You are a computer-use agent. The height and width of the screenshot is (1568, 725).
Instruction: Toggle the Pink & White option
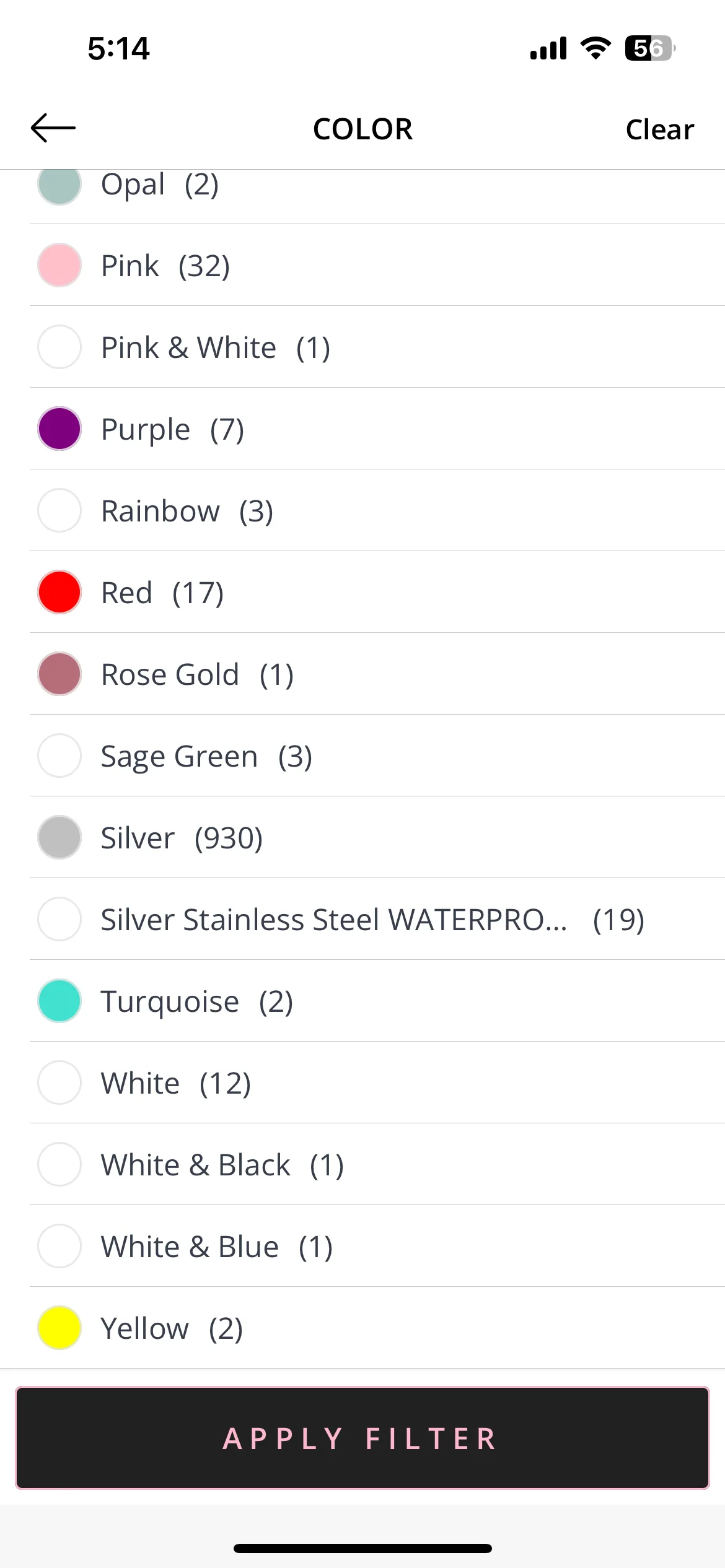click(377, 347)
